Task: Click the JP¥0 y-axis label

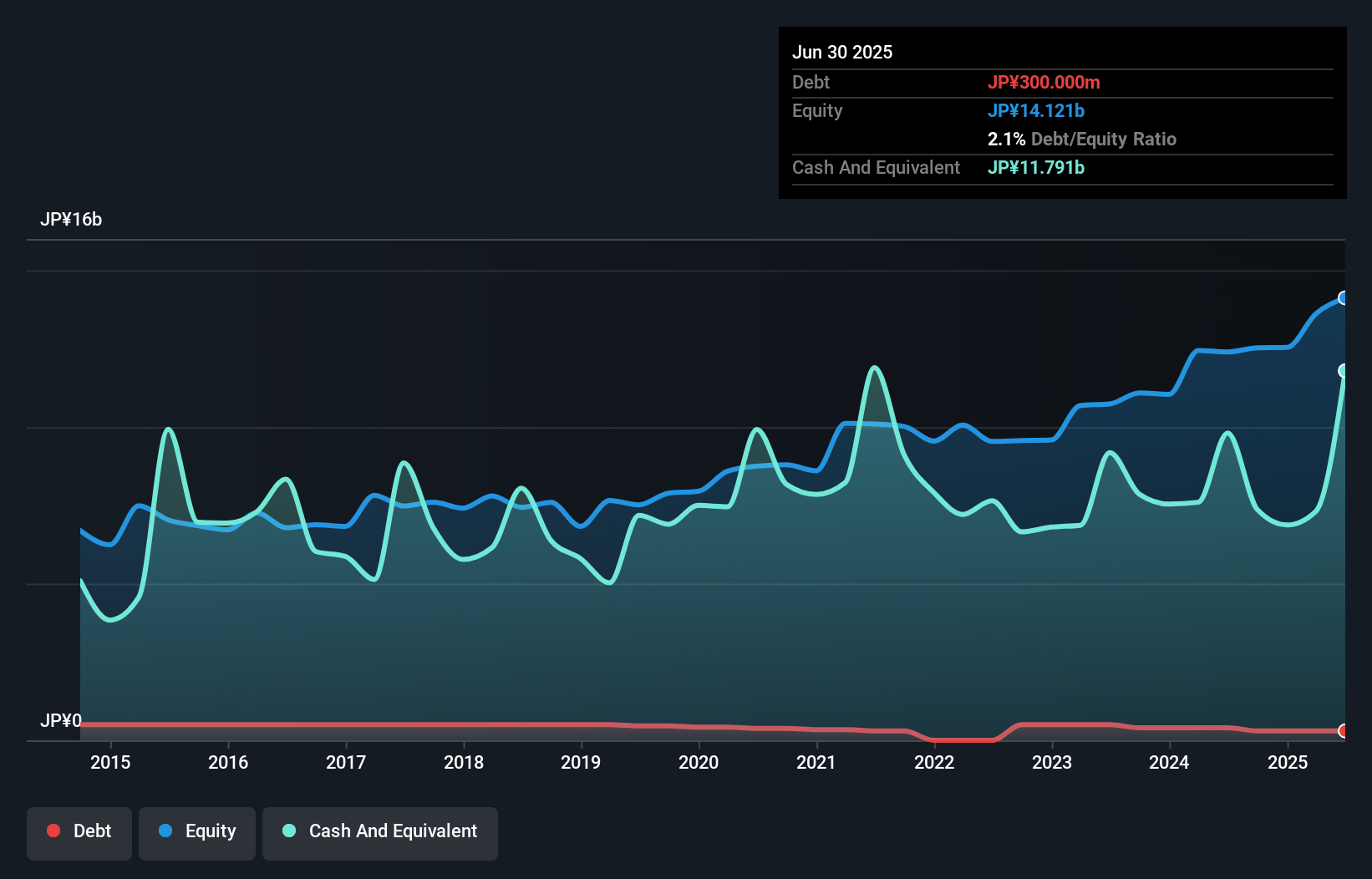Action: click(61, 720)
